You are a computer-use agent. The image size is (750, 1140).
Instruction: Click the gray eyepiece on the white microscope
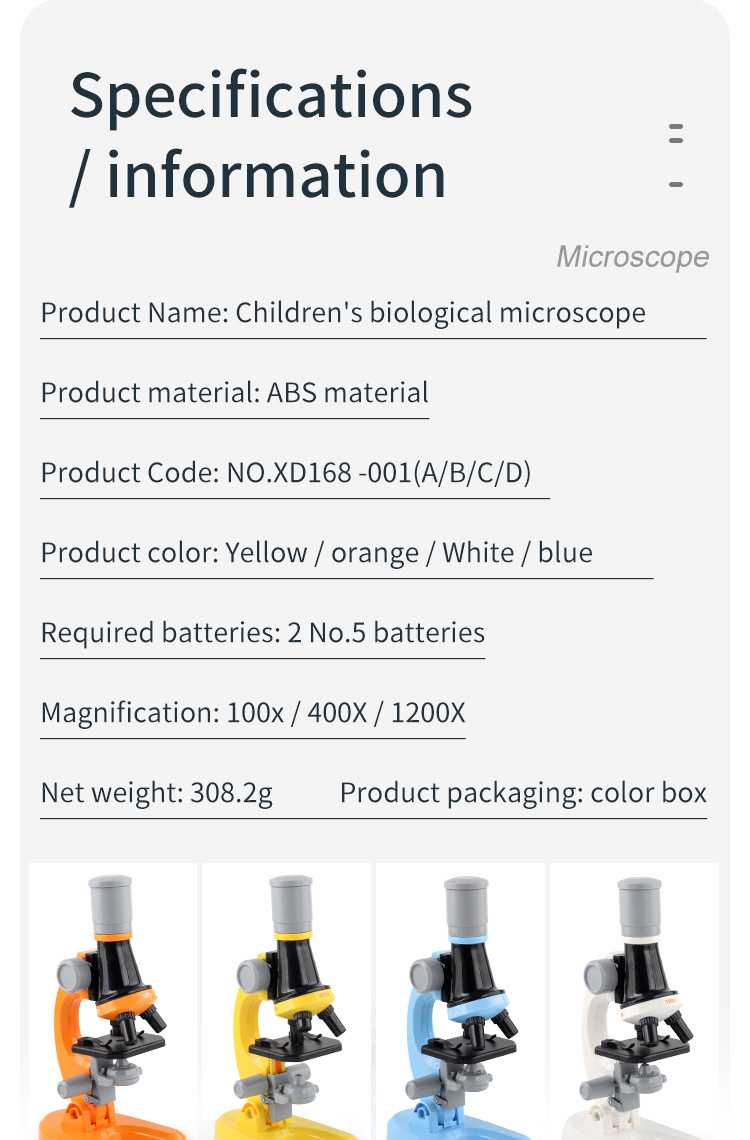point(639,905)
